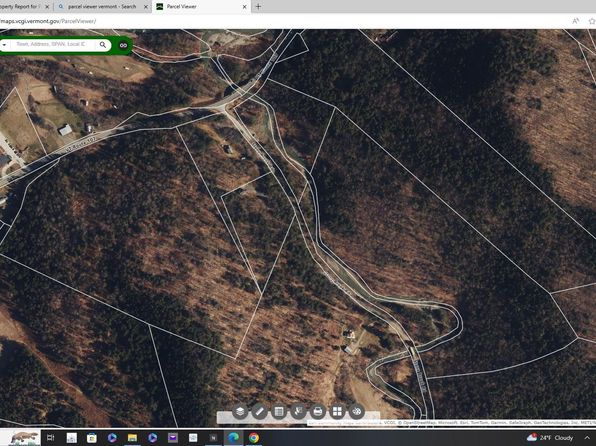Click the Read aloud icon in address bar
Image resolution: width=596 pixels, height=446 pixels.
click(x=575, y=21)
